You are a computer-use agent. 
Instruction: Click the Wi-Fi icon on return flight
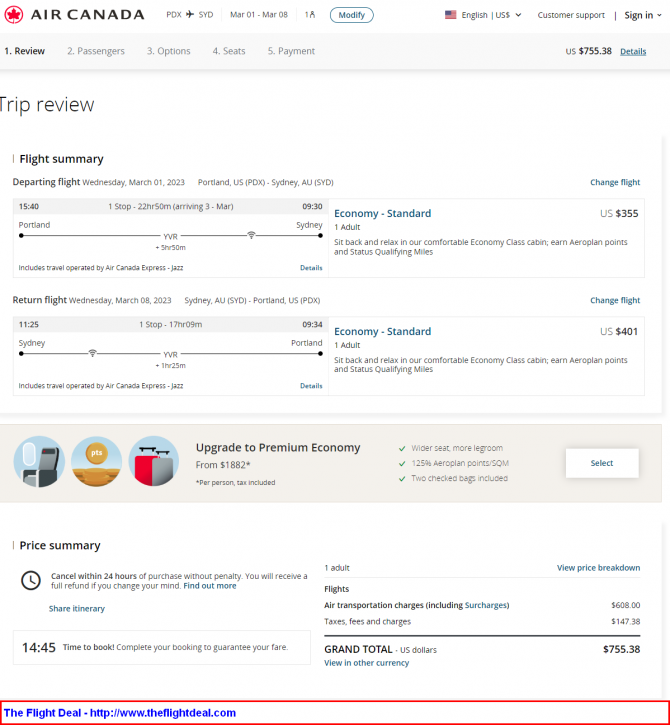pyautogui.click(x=92, y=353)
